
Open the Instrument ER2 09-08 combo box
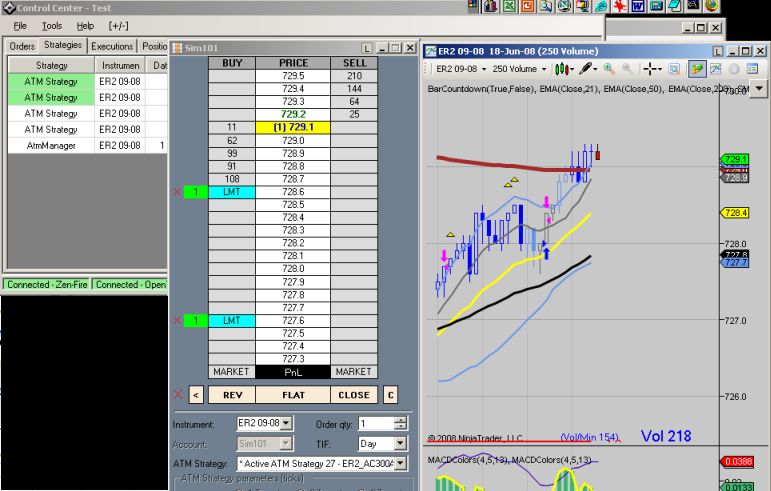click(264, 423)
